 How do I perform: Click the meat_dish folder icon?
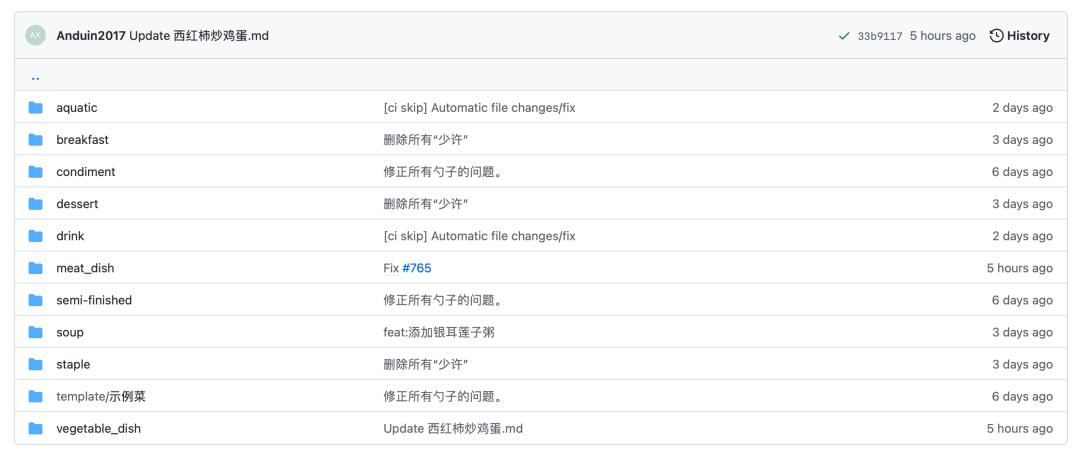(35, 268)
